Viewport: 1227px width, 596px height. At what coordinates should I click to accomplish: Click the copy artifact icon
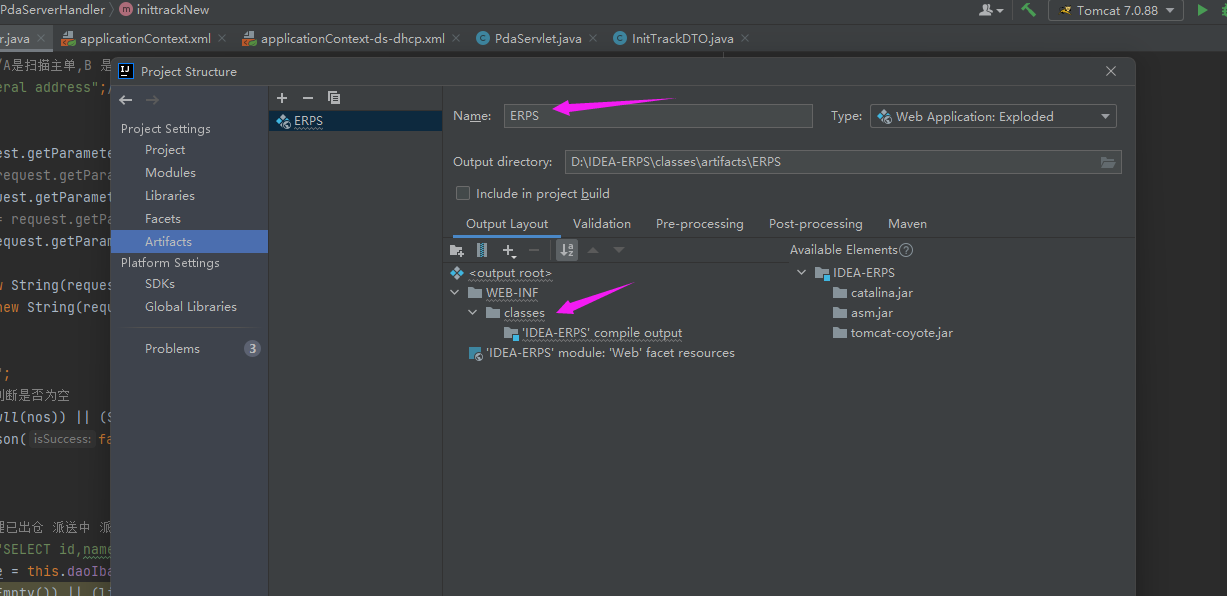click(x=334, y=98)
